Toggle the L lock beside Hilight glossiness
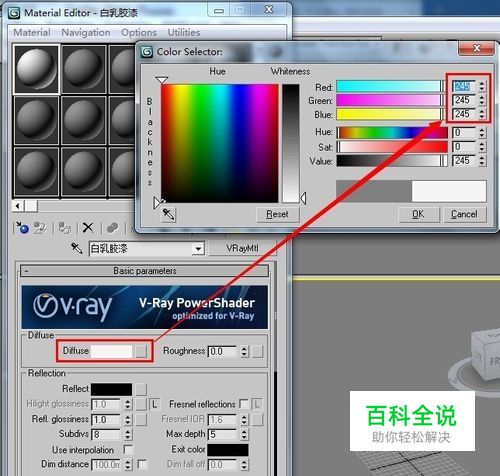The image size is (500, 476). tap(154, 404)
